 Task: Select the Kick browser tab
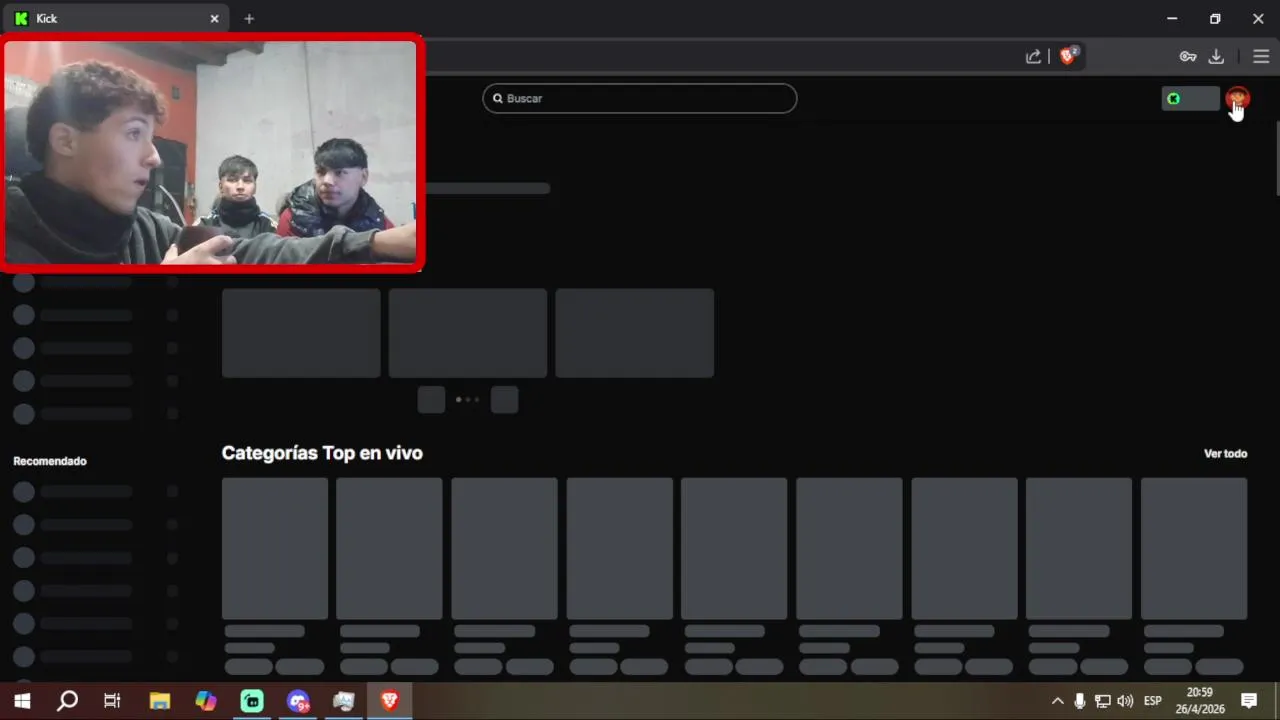[115, 18]
